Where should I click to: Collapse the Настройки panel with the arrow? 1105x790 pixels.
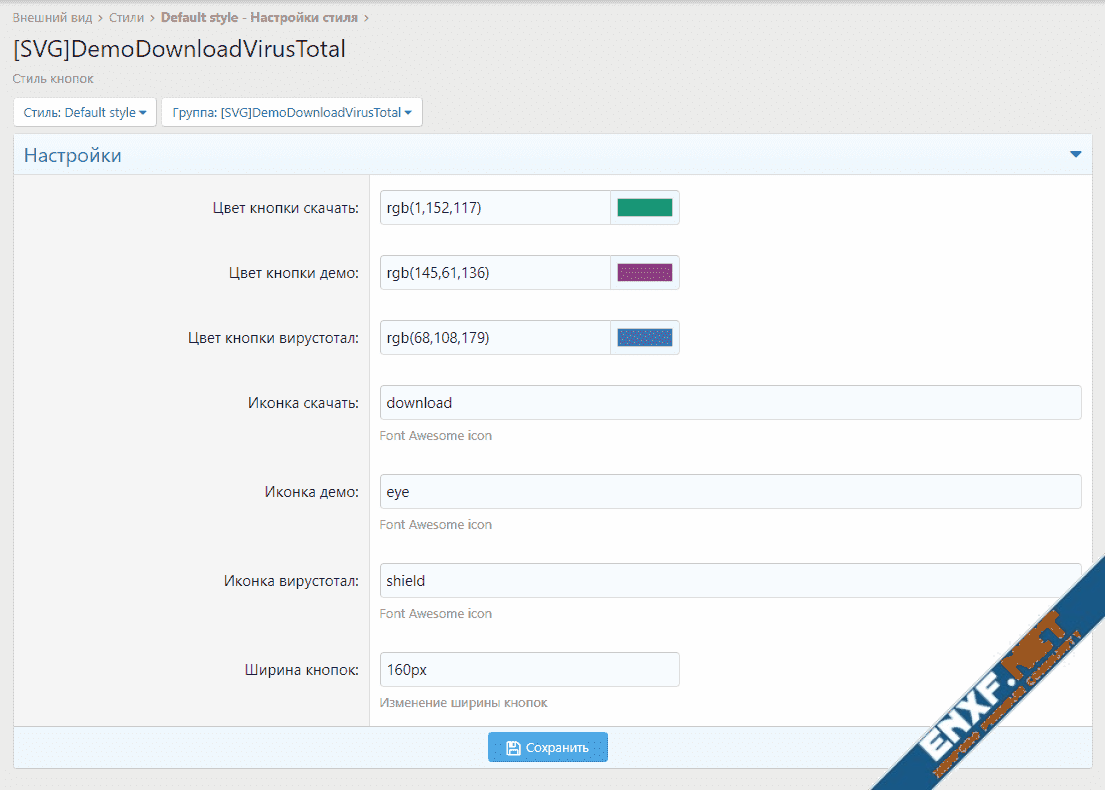(x=1075, y=155)
